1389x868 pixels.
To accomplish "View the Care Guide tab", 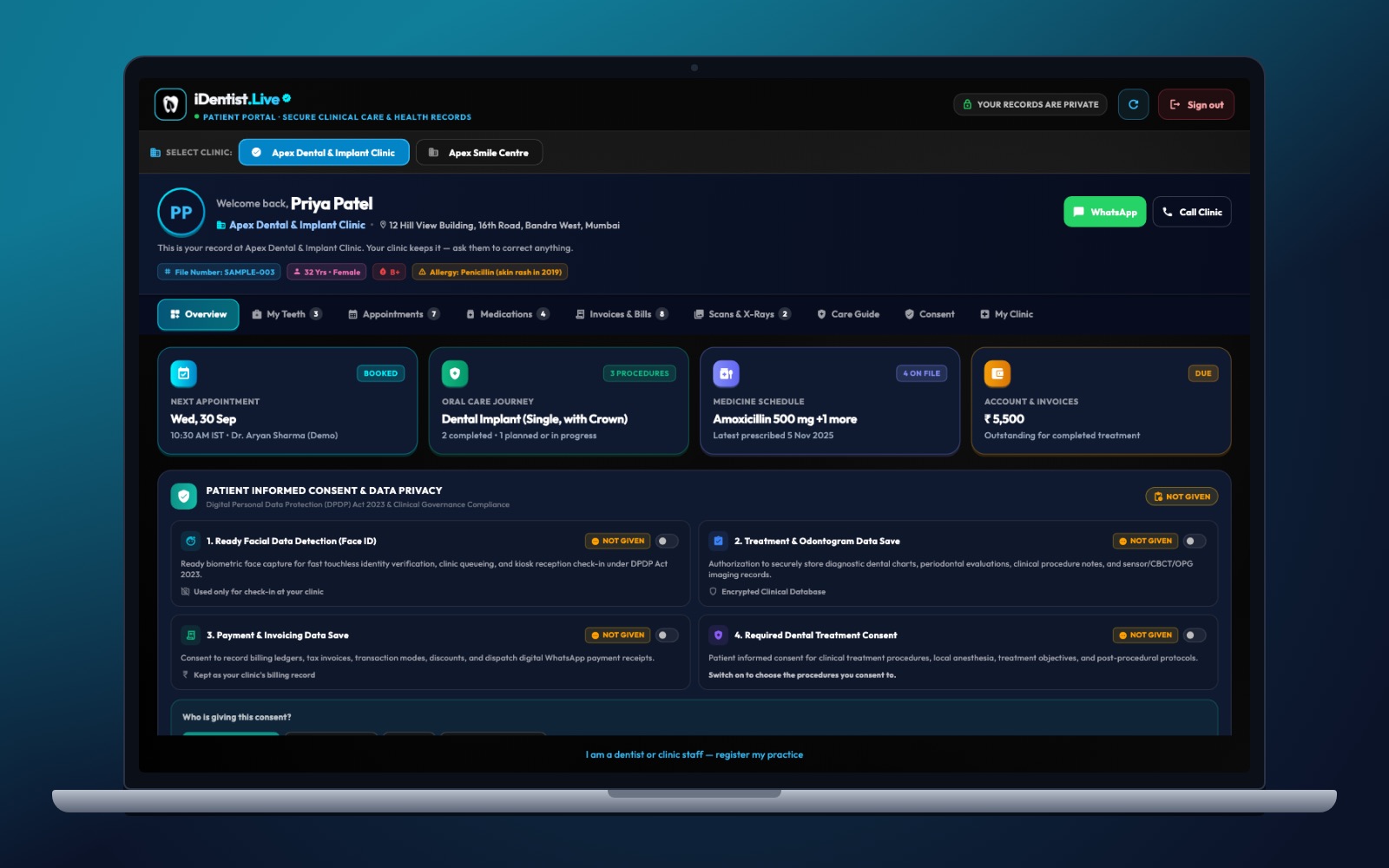I will (848, 314).
